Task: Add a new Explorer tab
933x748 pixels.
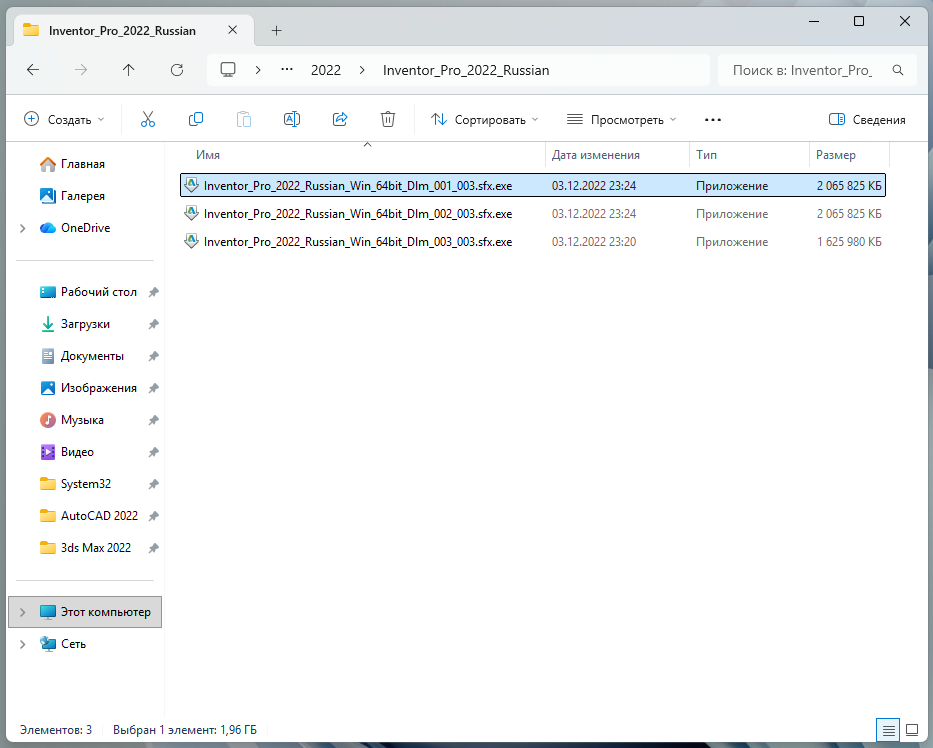Action: pyautogui.click(x=276, y=30)
